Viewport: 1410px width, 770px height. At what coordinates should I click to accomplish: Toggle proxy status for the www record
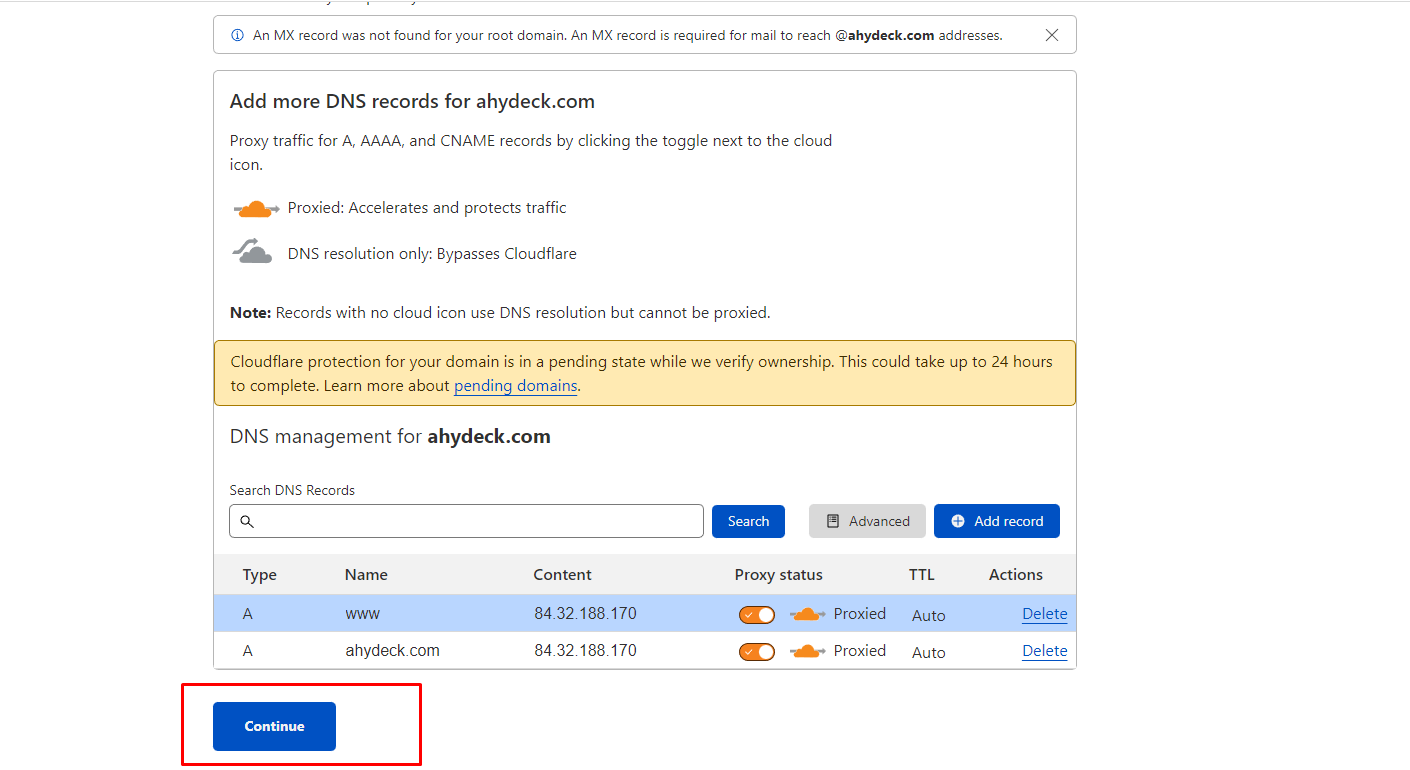click(x=757, y=614)
